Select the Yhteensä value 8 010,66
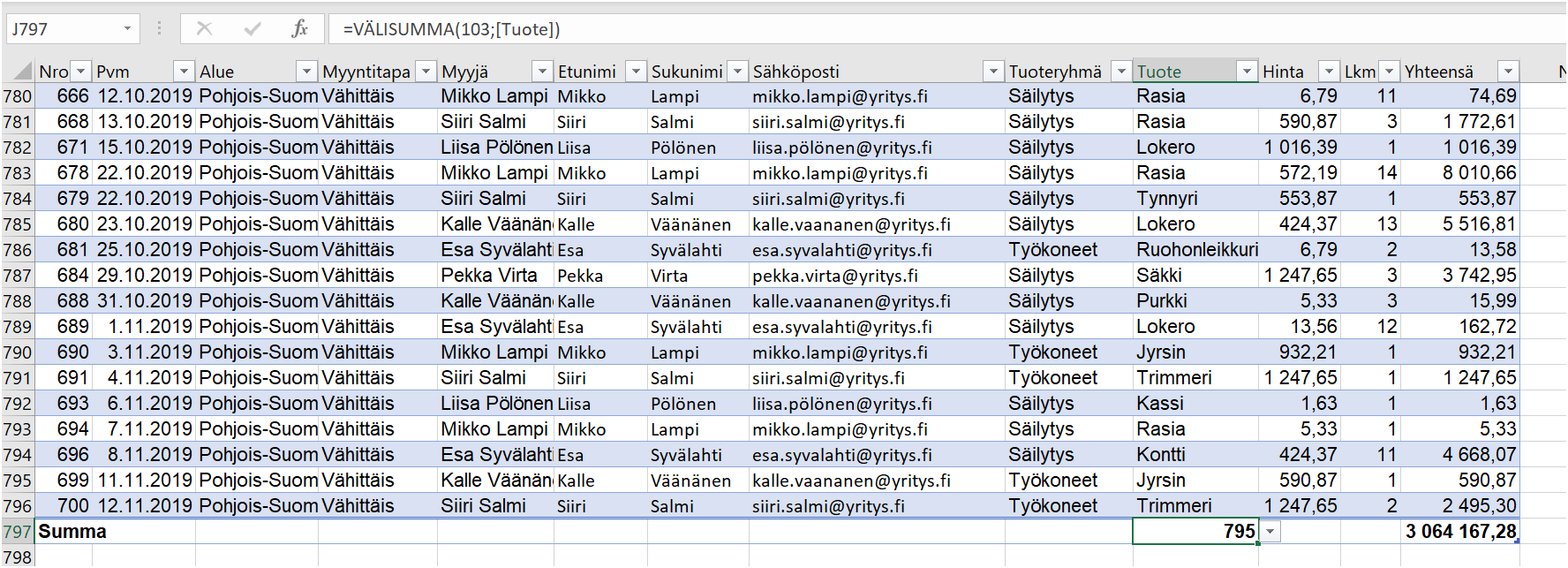Viewport: 1568px width, 568px height. tap(1459, 173)
